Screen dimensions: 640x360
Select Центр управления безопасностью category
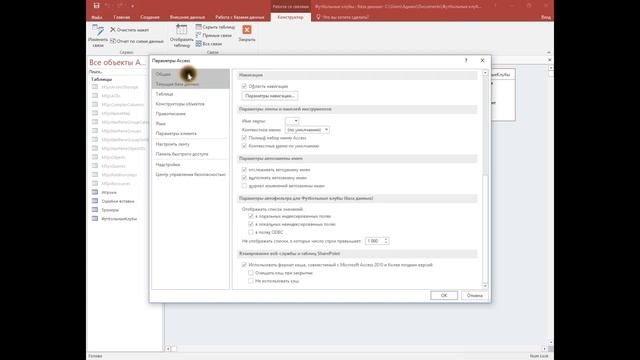190,174
